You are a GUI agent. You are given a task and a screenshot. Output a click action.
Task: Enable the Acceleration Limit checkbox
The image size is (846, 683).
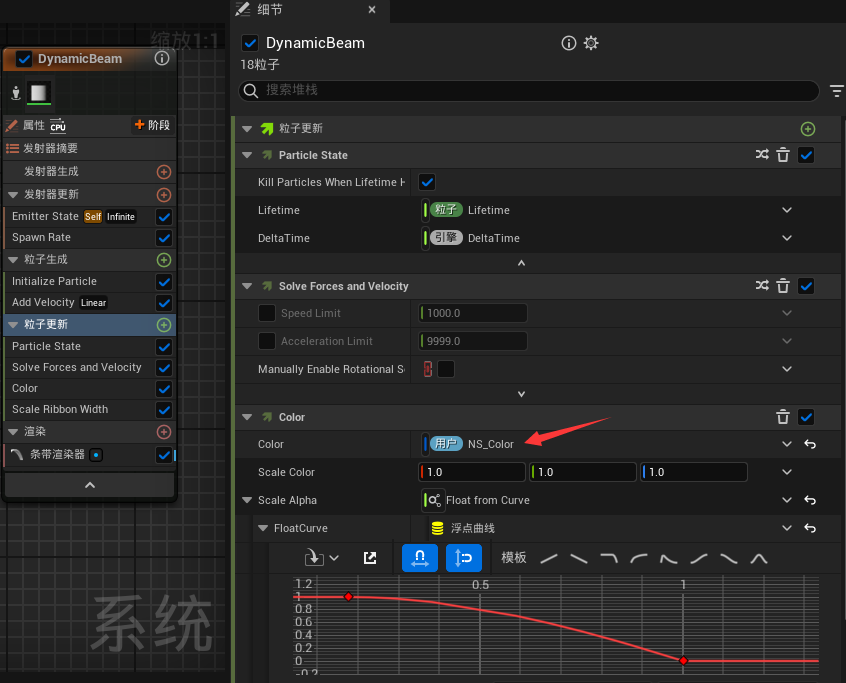267,341
